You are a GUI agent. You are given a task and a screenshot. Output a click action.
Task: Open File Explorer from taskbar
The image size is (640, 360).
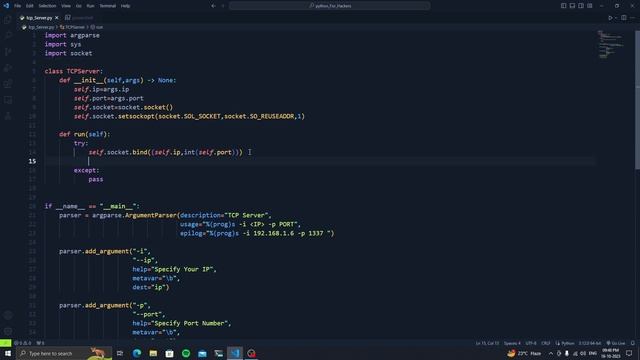tap(153, 353)
